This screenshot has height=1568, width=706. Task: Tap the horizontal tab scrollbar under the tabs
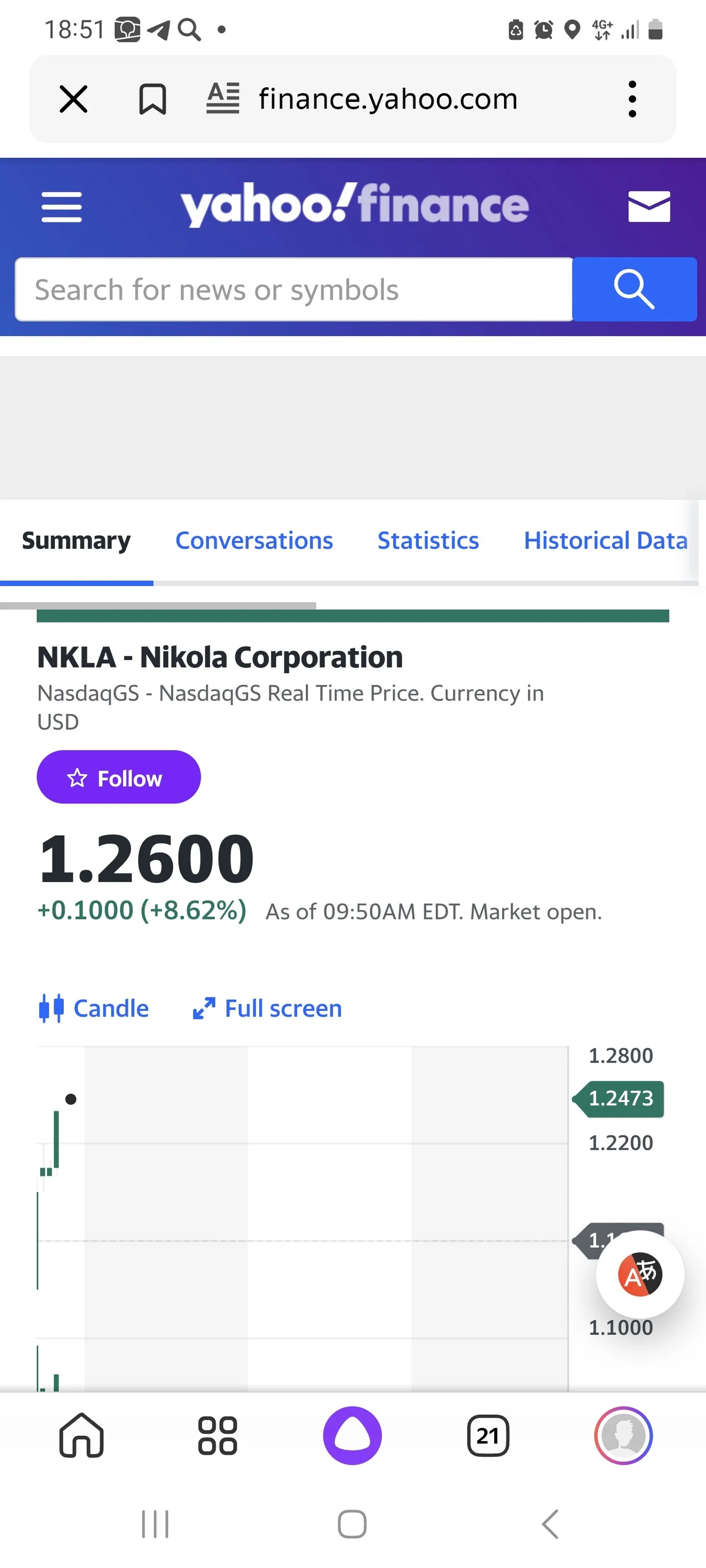point(158,606)
